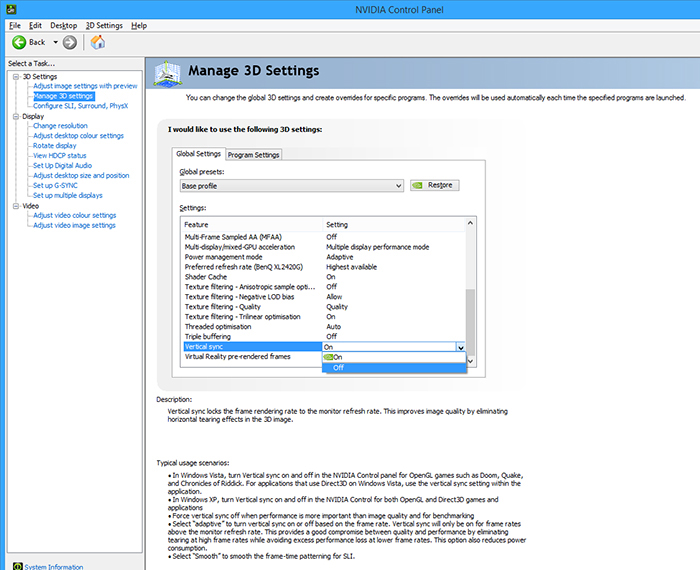
Task: Open the 3D Settings menu
Action: (104, 25)
